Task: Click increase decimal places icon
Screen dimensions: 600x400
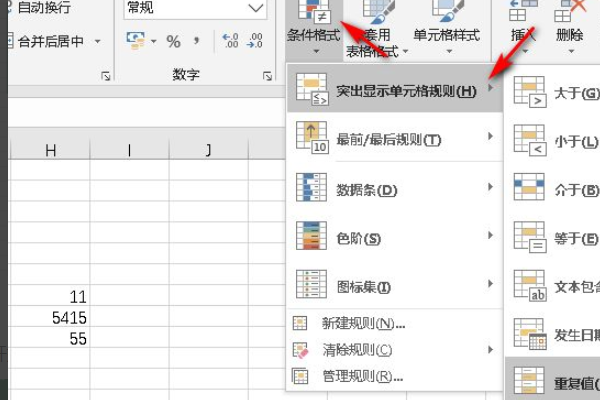Action: click(230, 41)
